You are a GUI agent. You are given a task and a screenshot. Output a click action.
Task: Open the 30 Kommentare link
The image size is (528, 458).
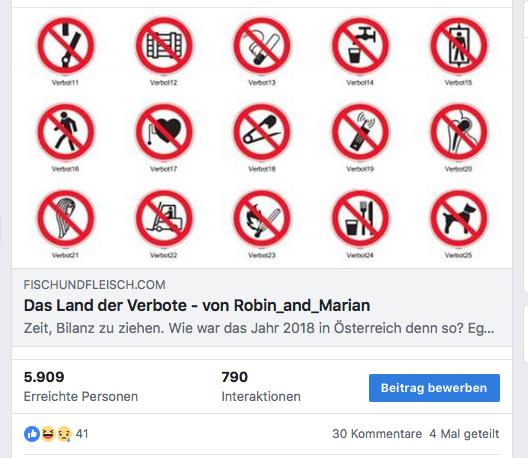point(377,434)
